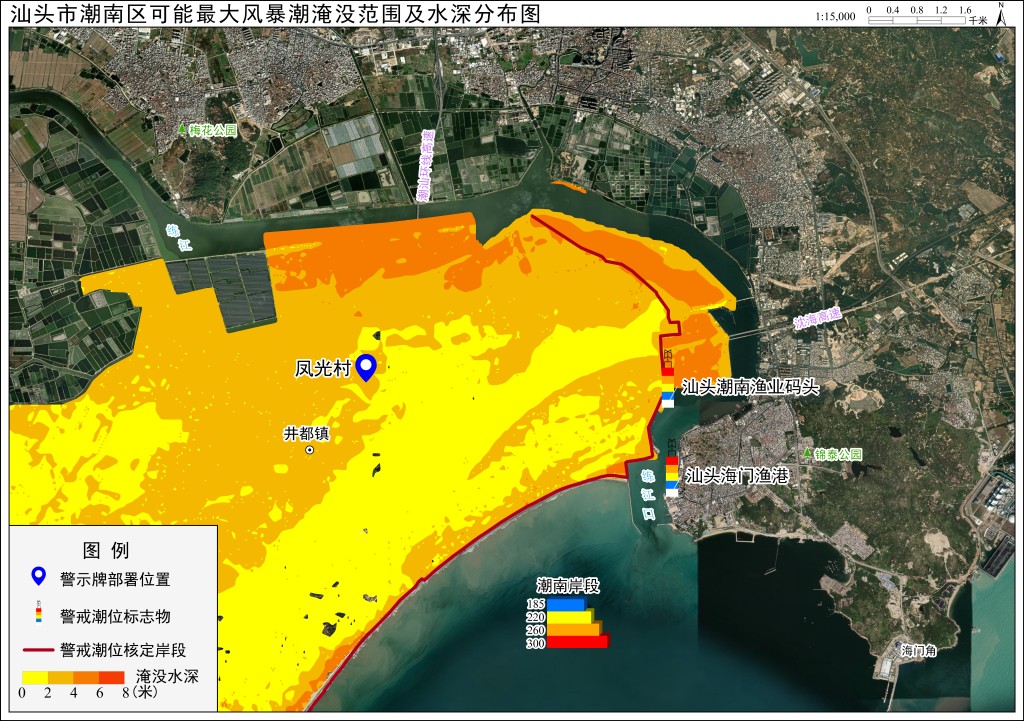Screen dimensions: 1024x721
Task: Click the north arrow compass icon
Action: click(x=1000, y=13)
